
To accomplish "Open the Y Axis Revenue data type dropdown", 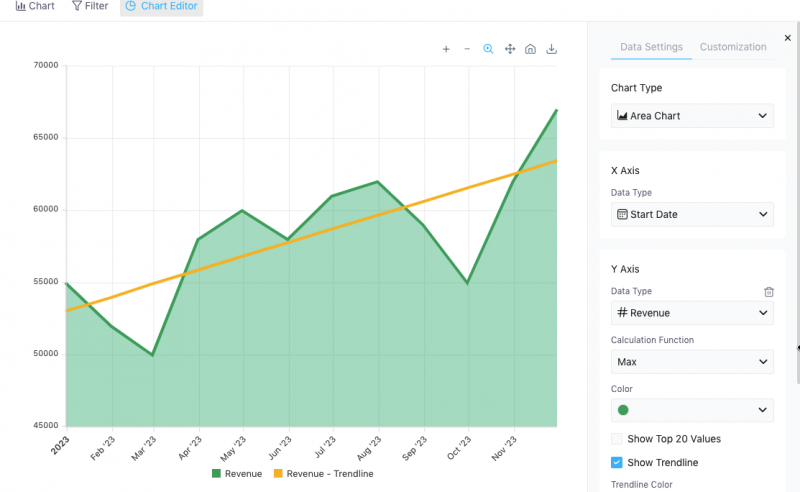I will [x=692, y=313].
